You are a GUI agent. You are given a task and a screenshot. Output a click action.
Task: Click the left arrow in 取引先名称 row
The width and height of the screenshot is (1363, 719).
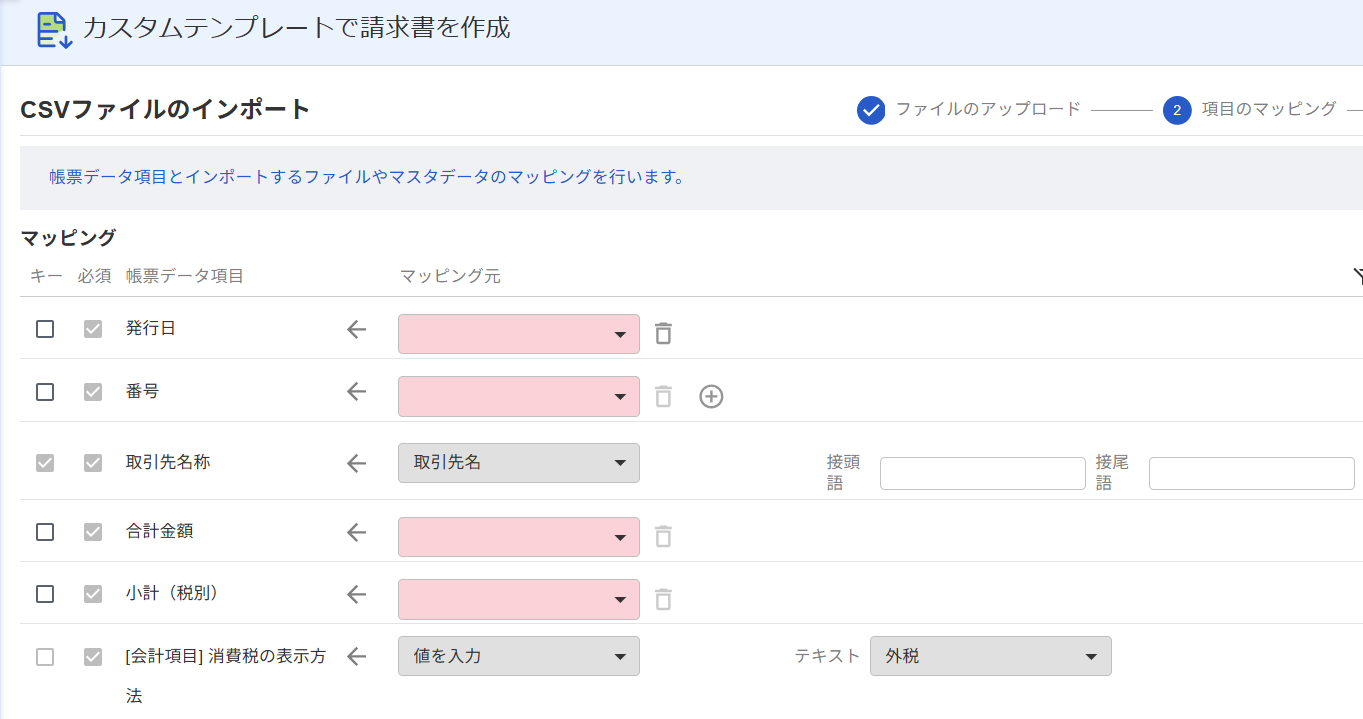pyautogui.click(x=357, y=463)
